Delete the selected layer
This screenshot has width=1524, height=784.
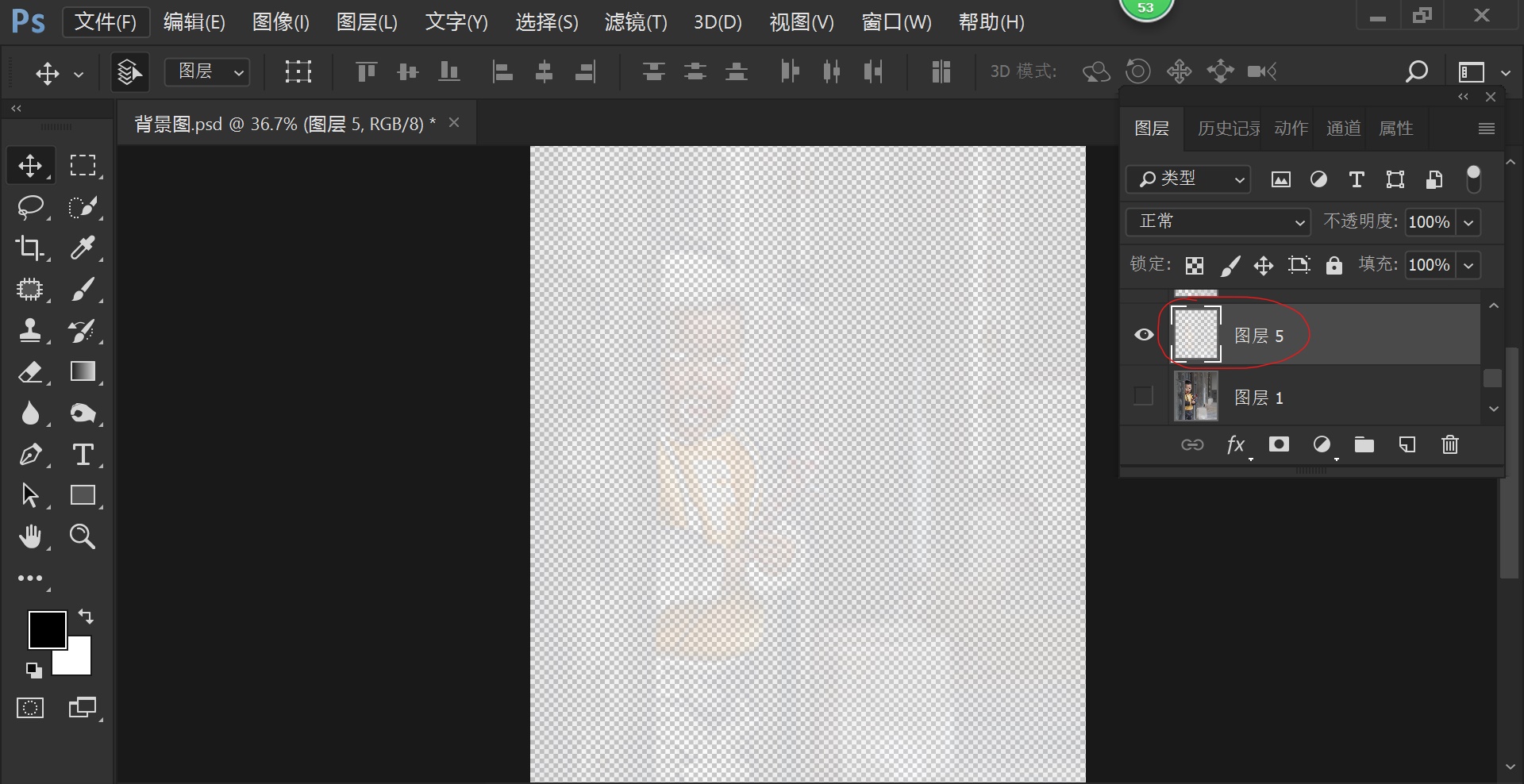point(1450,444)
